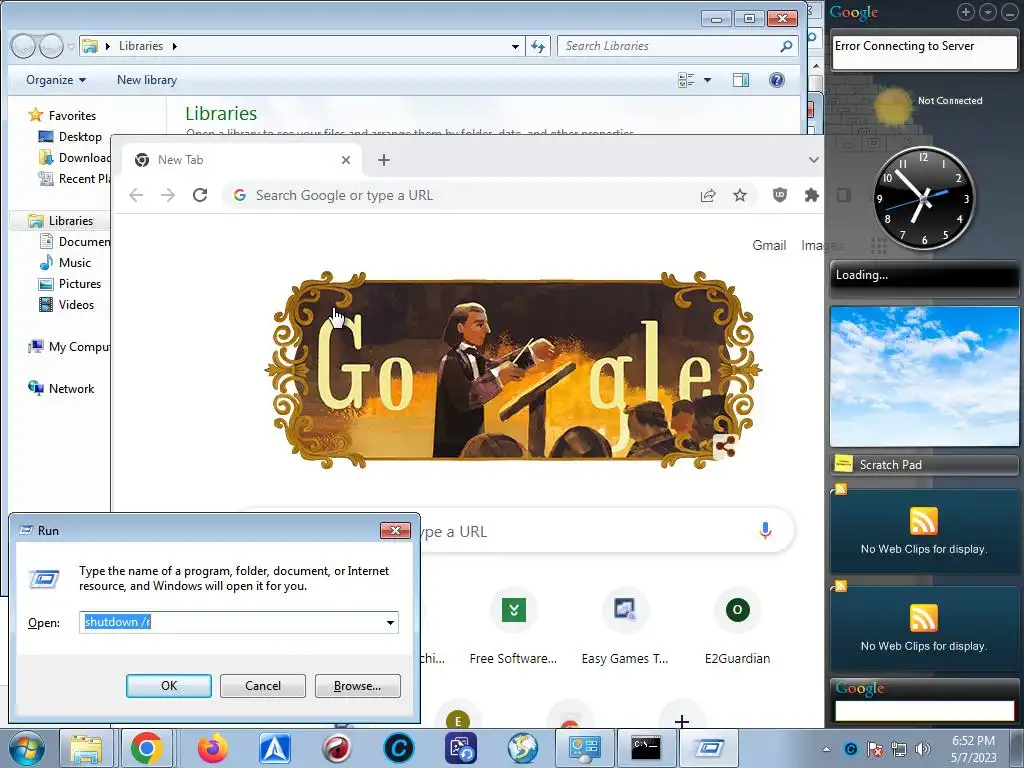Viewport: 1024px width, 768px height.
Task: Open the Organize menu in Libraries window
Action: point(56,80)
